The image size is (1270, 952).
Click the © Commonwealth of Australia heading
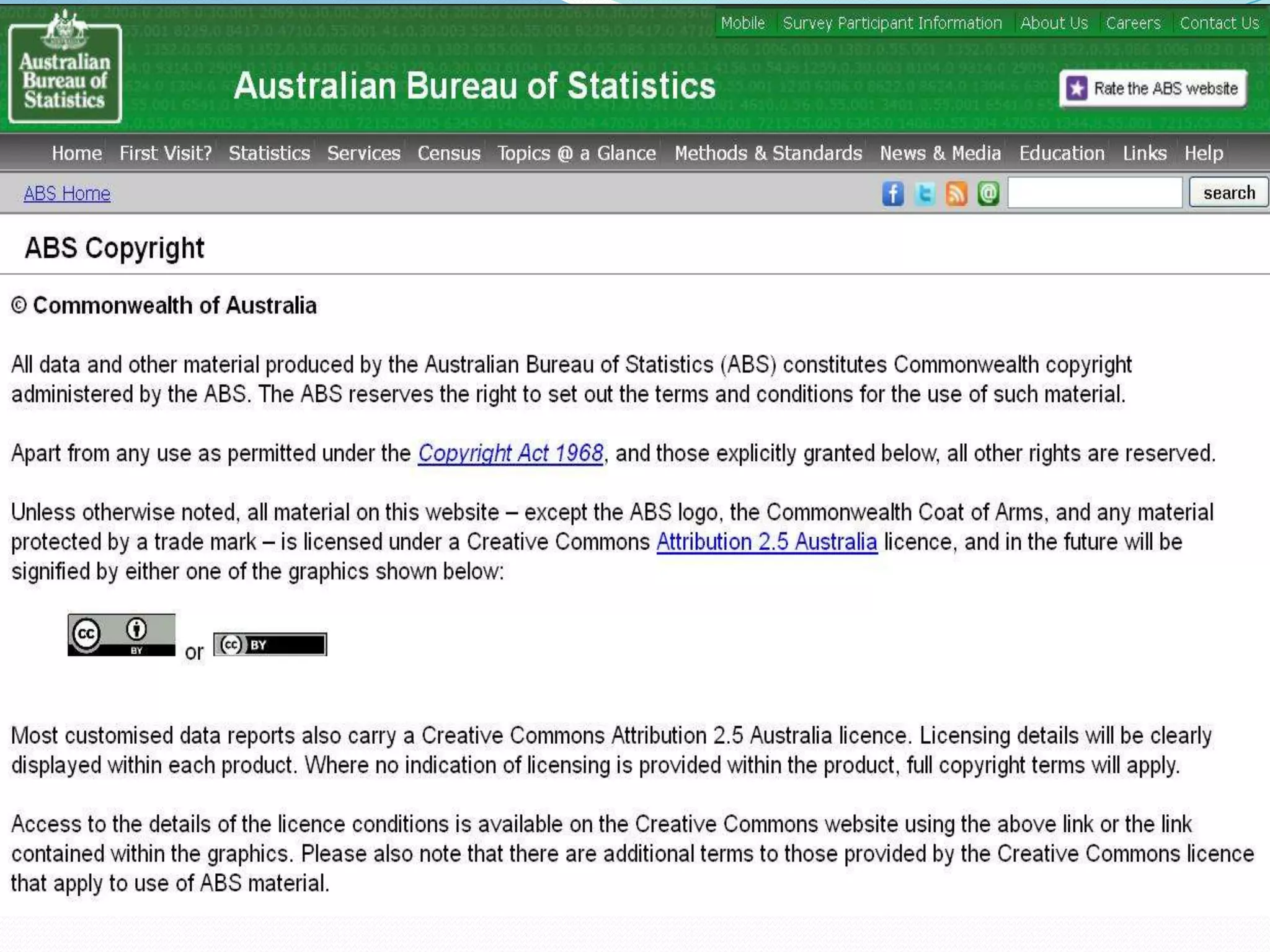[x=164, y=306]
